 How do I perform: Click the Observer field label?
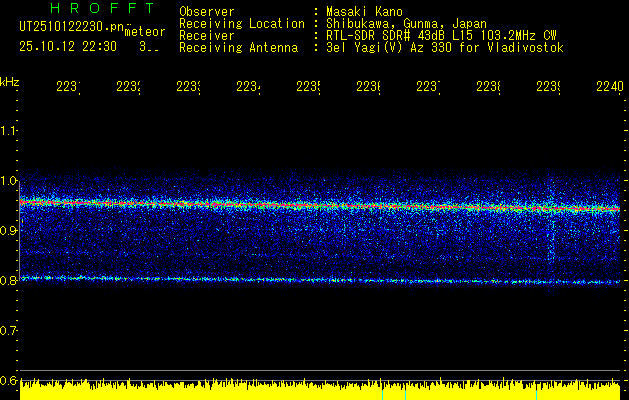pyautogui.click(x=207, y=12)
